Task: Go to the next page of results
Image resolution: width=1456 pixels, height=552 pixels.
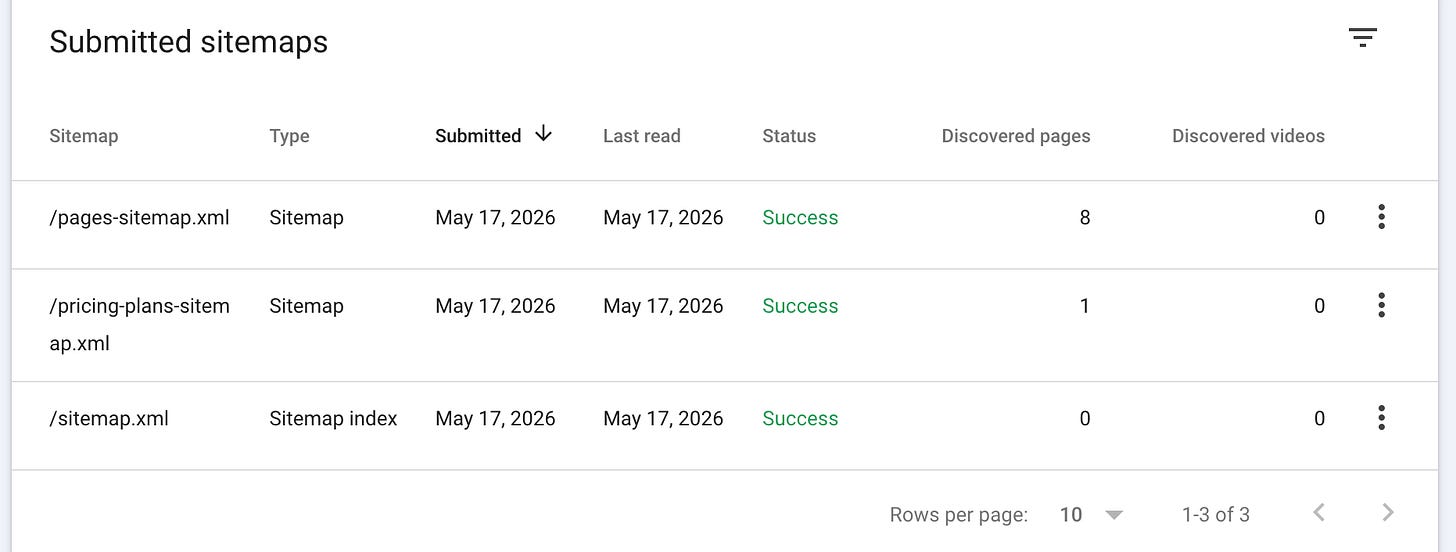Action: [1387, 513]
